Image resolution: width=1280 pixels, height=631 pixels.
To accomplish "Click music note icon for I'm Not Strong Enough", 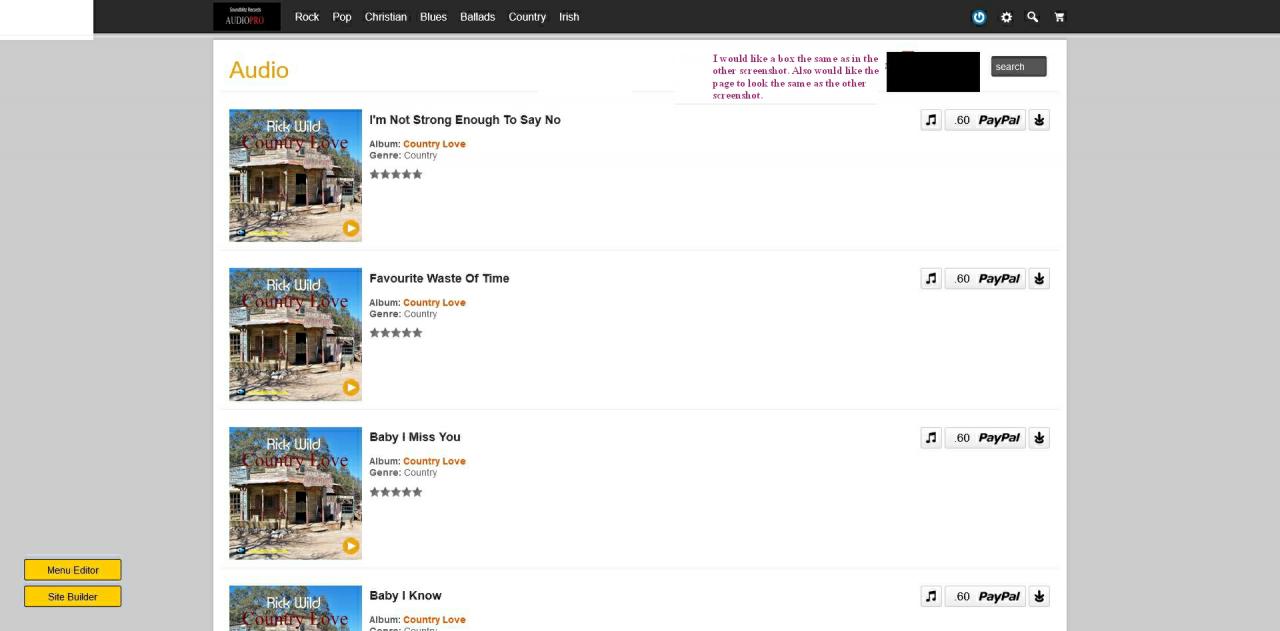I will point(931,120).
